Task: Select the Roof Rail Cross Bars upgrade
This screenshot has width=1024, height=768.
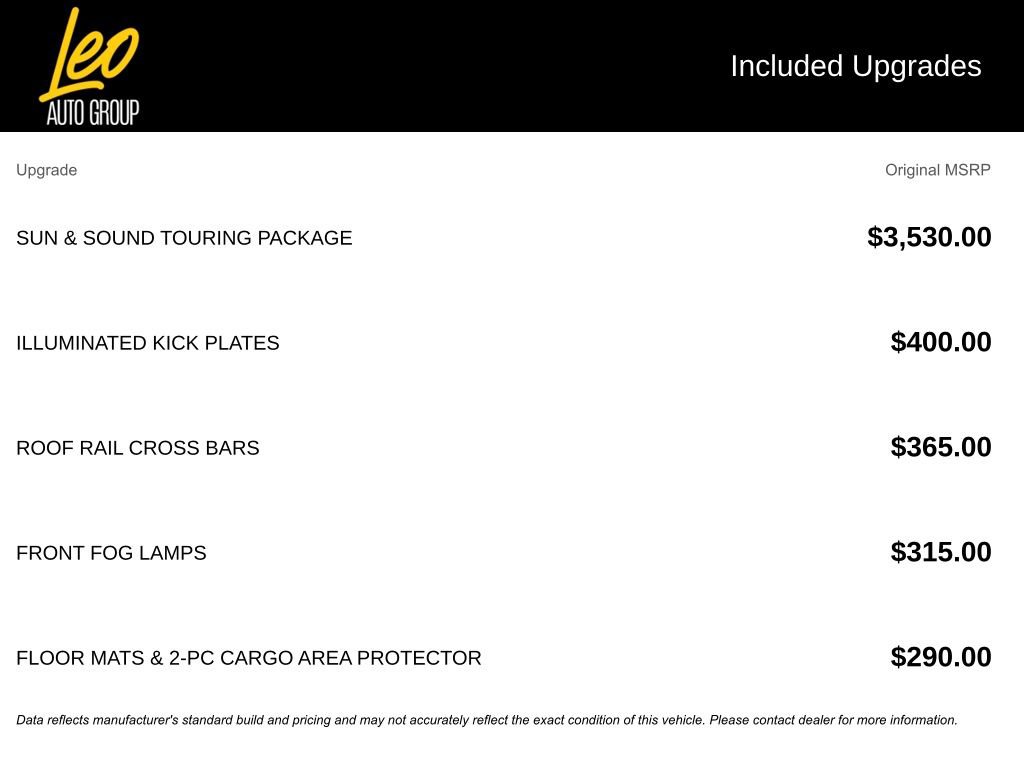Action: tap(138, 448)
